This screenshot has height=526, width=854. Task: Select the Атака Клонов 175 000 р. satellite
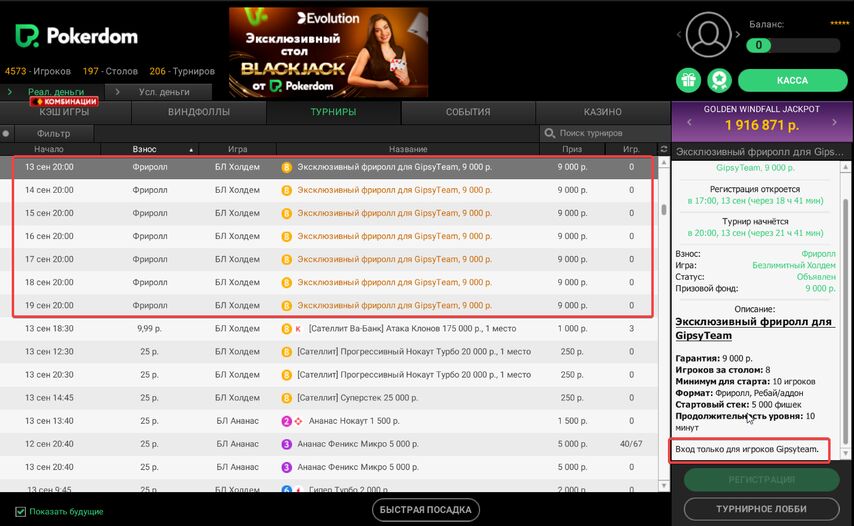328,329
